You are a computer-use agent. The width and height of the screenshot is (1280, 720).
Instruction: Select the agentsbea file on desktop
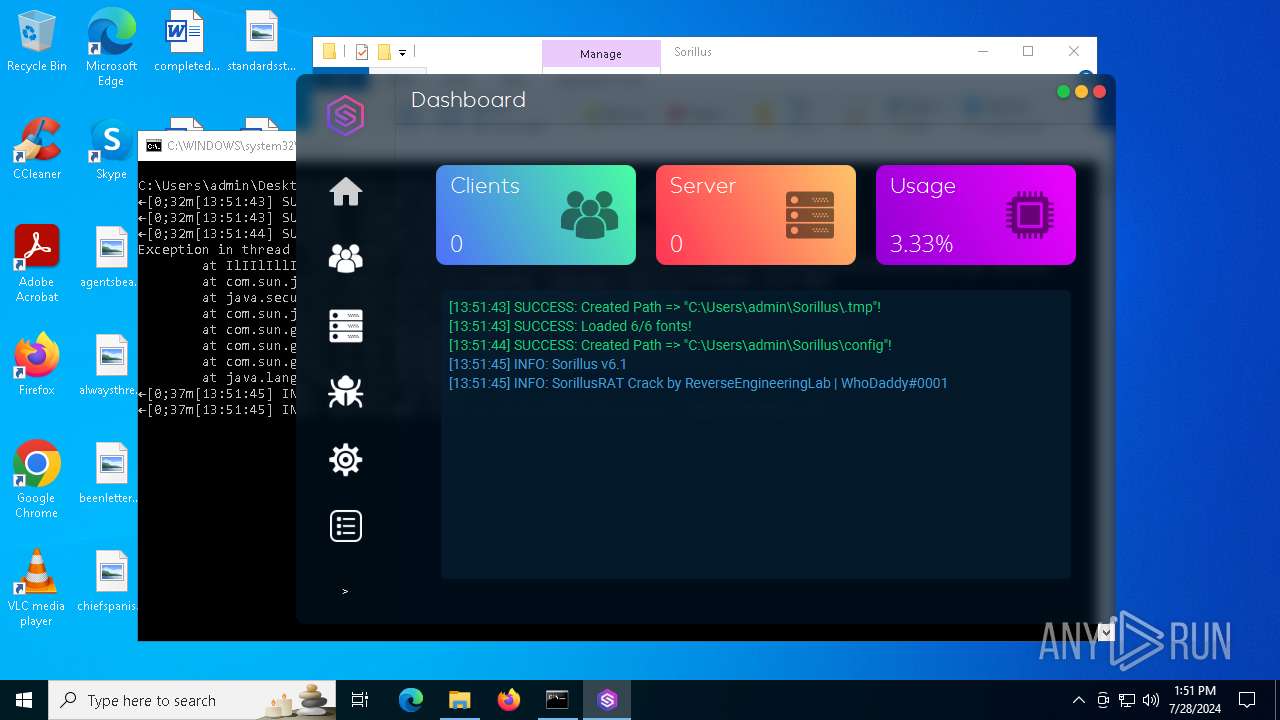111,257
